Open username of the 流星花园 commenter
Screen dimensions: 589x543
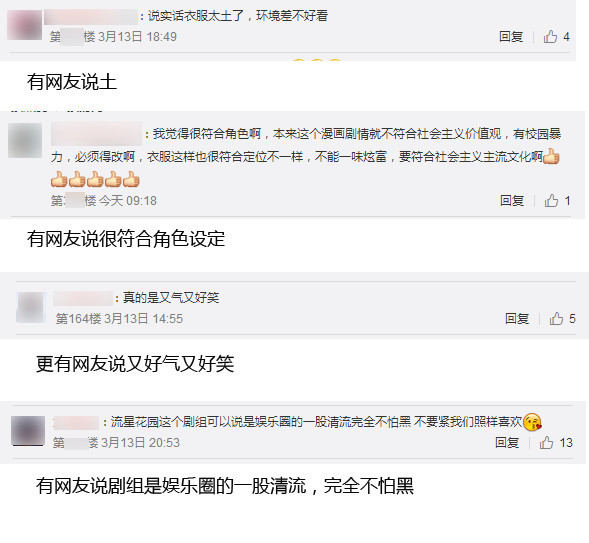[76, 423]
